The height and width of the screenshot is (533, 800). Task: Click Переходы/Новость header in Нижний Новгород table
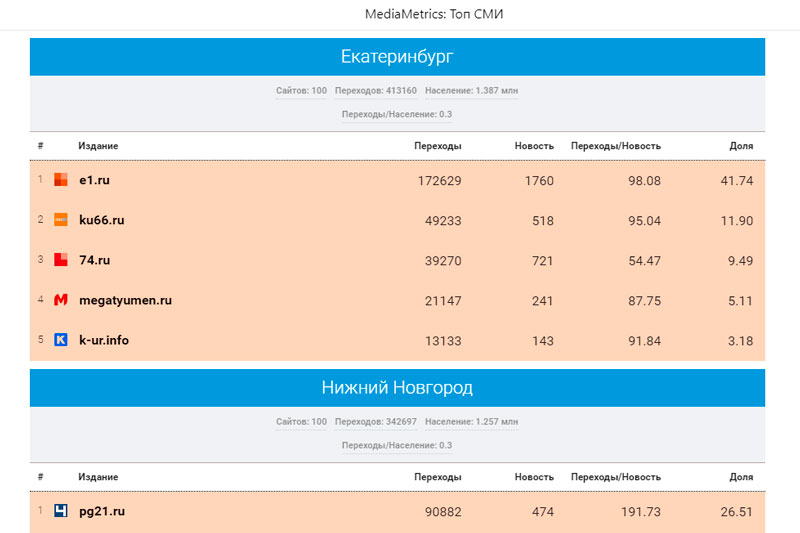tap(615, 477)
